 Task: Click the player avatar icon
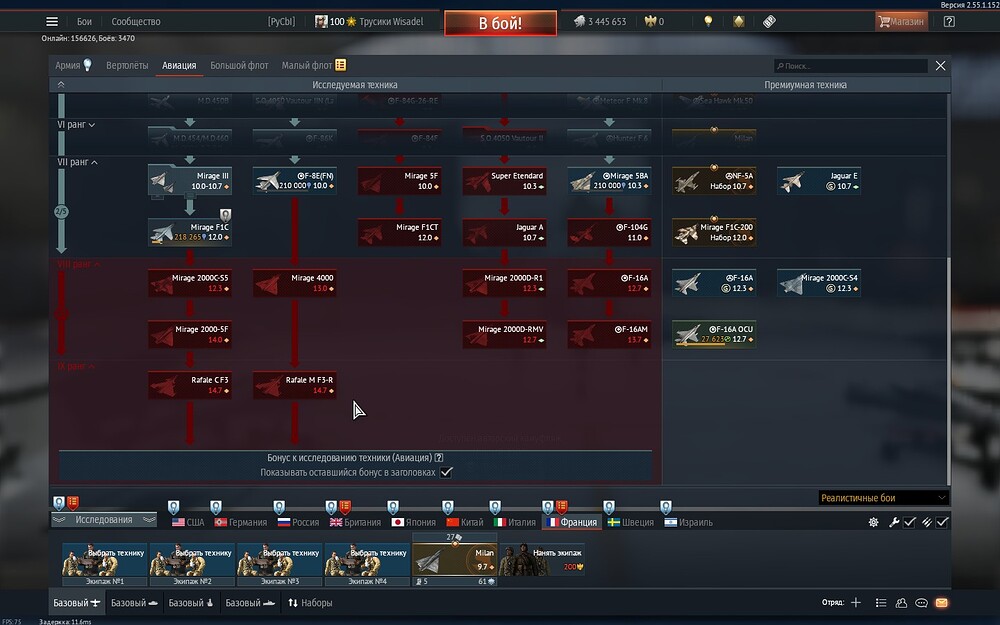(x=321, y=22)
